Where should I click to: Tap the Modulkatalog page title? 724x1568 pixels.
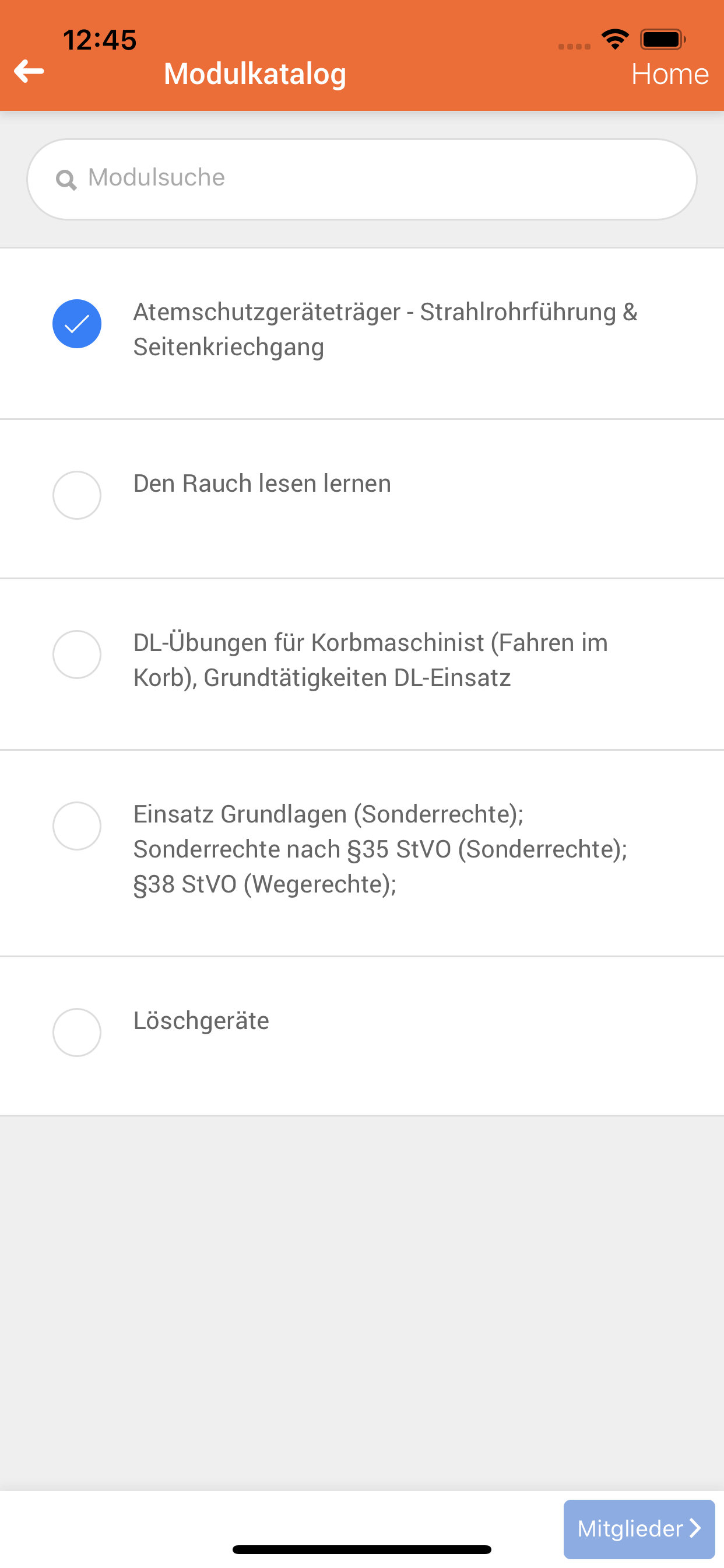coord(255,73)
